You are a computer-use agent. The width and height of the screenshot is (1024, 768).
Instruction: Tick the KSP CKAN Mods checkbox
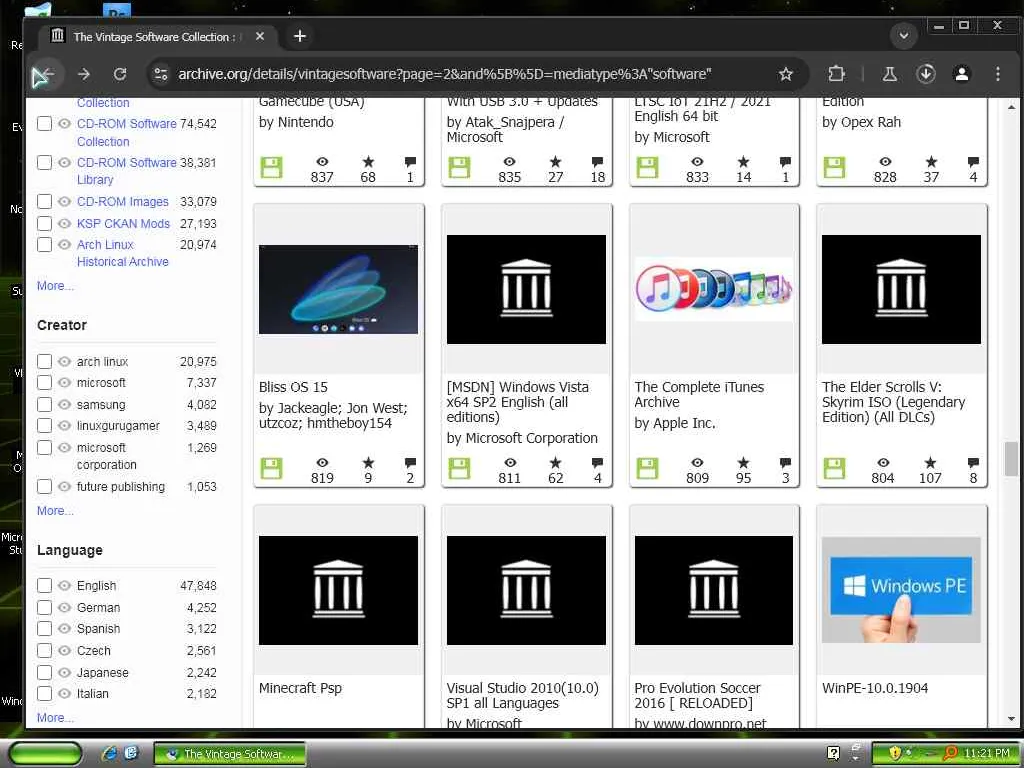click(x=44, y=223)
